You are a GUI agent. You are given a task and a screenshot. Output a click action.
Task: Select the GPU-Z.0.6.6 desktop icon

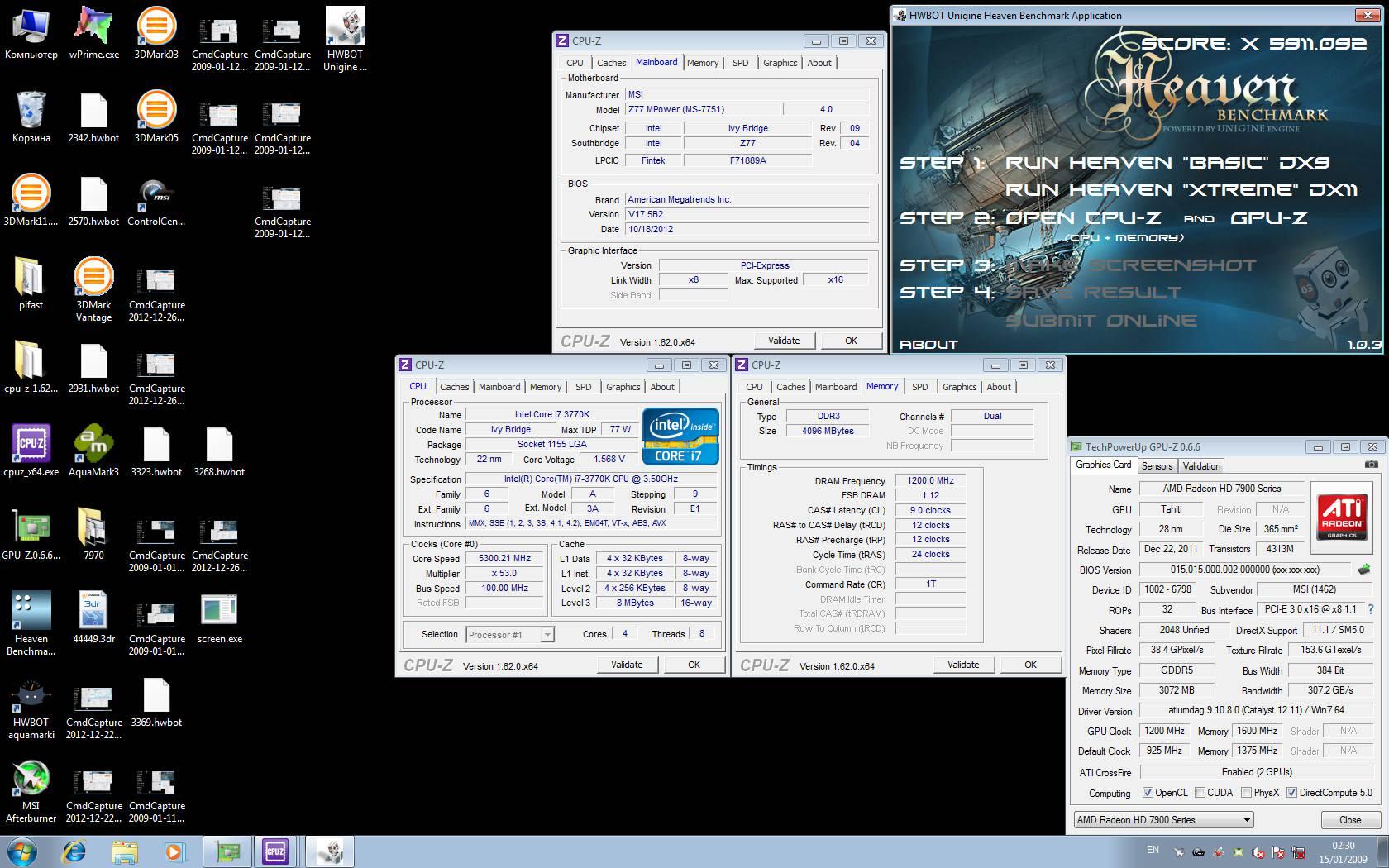coord(31,534)
